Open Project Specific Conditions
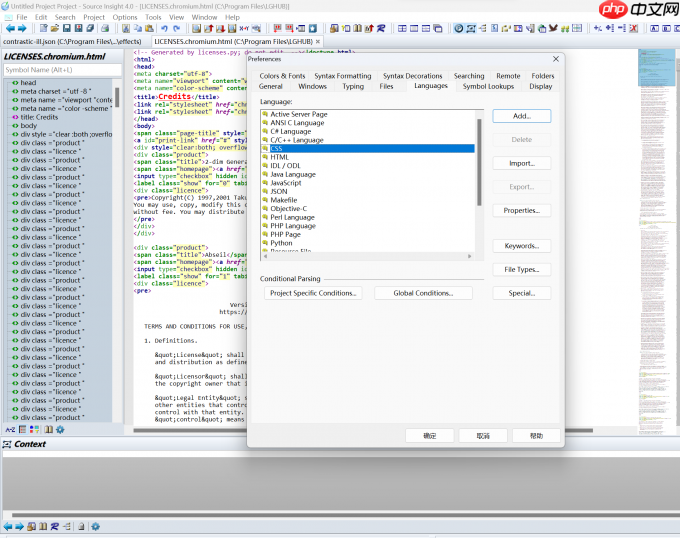The height and width of the screenshot is (538, 680). [313, 293]
